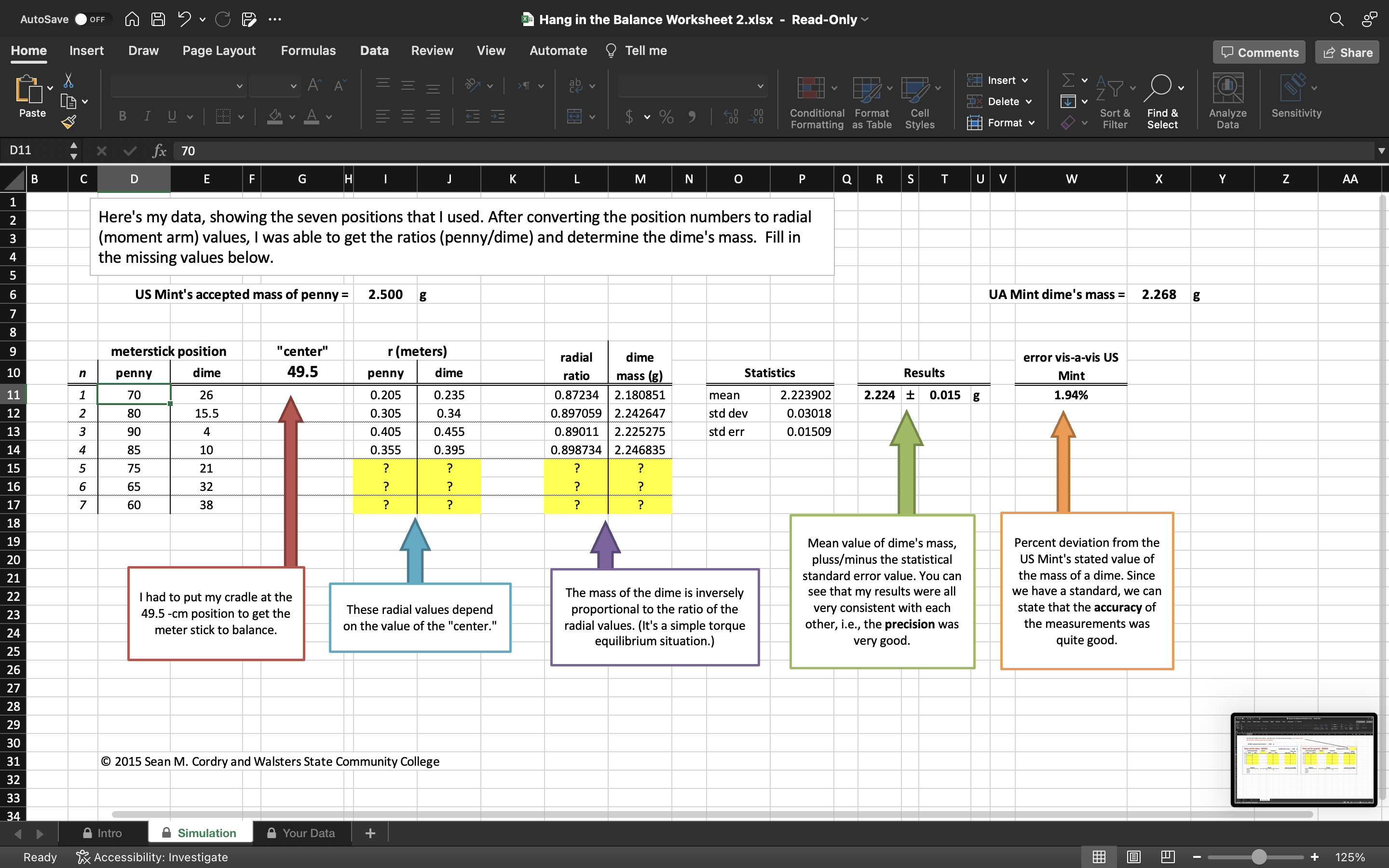Click the Share button
Viewport: 1389px width, 868px height.
1347,52
